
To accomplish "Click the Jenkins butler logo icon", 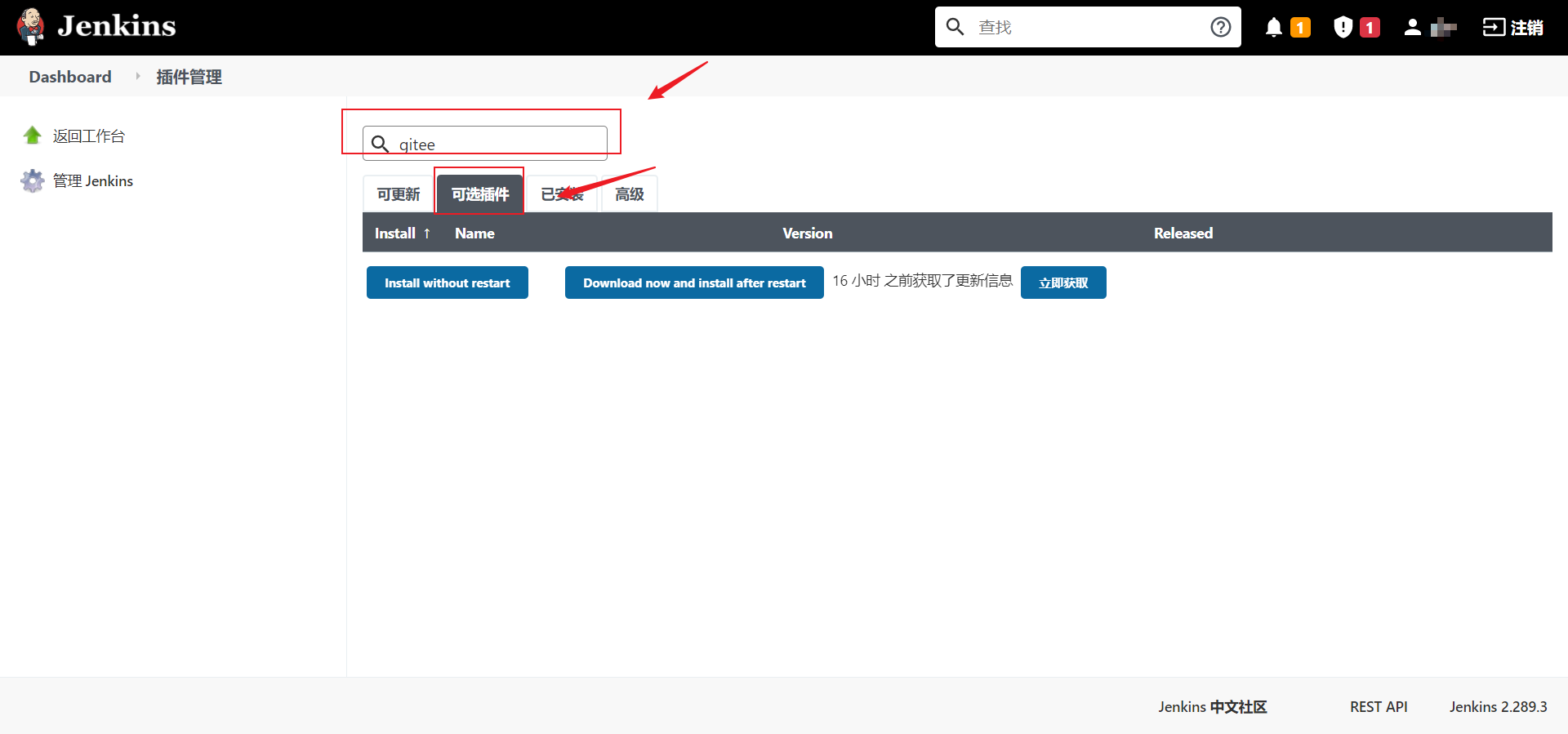I will 31,27.
